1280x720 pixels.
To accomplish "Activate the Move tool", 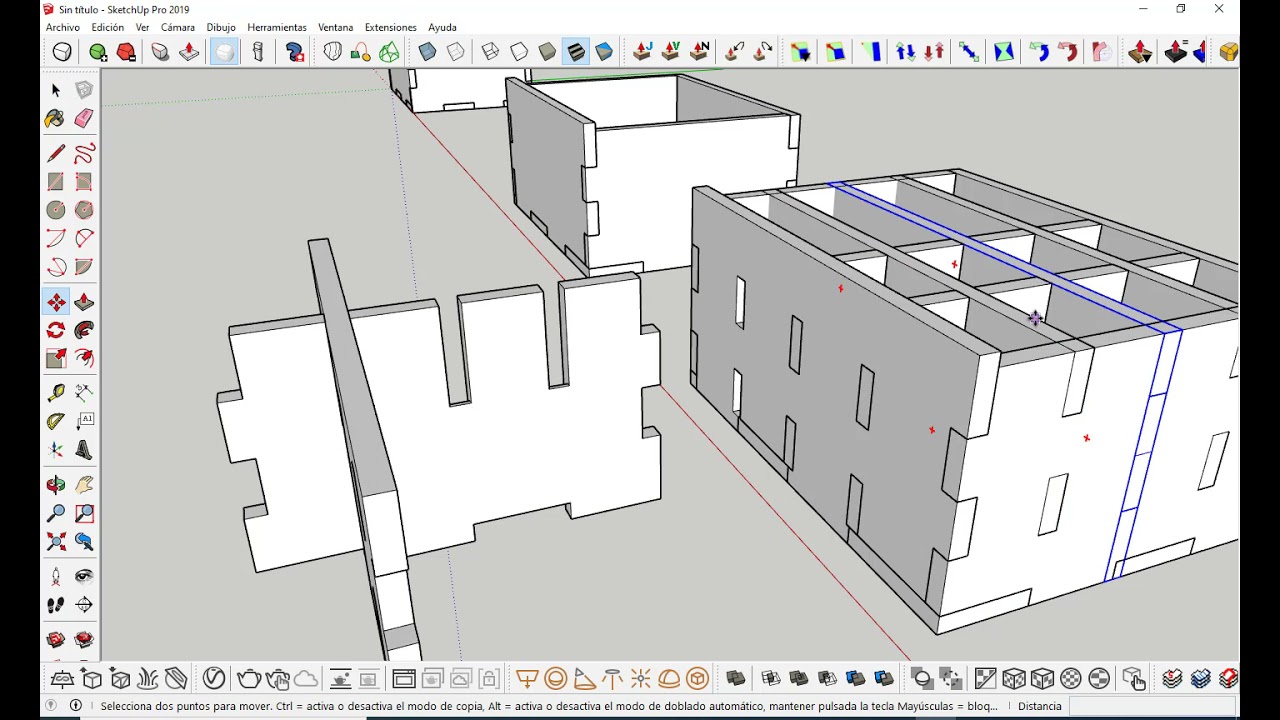I will pyautogui.click(x=56, y=302).
